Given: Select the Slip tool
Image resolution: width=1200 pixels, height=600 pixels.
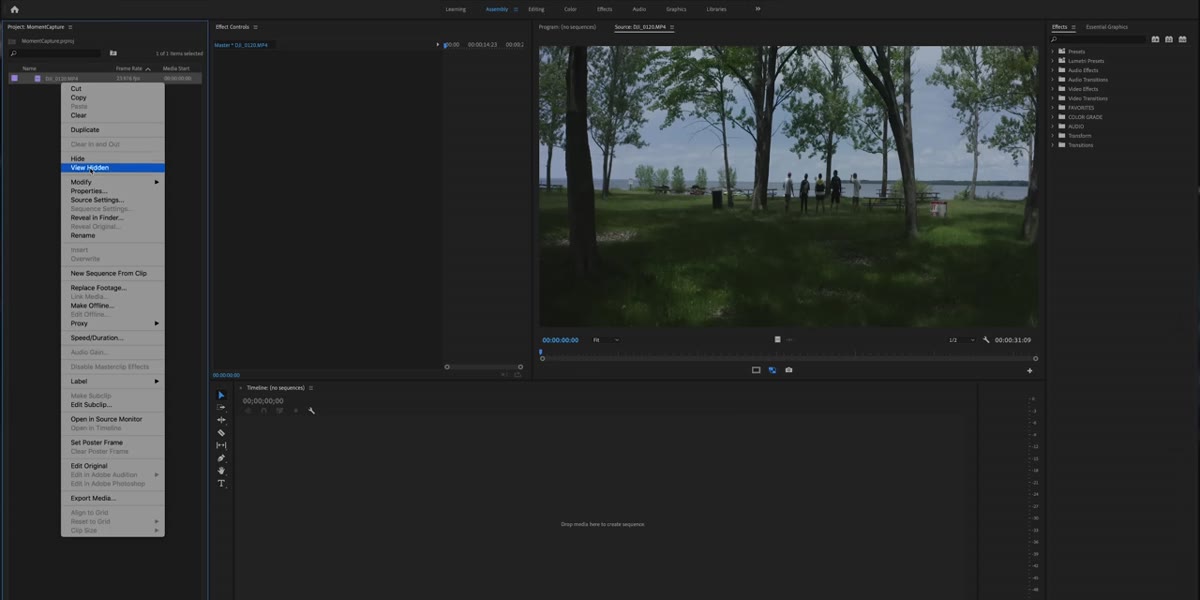Looking at the screenshot, I should point(222,445).
